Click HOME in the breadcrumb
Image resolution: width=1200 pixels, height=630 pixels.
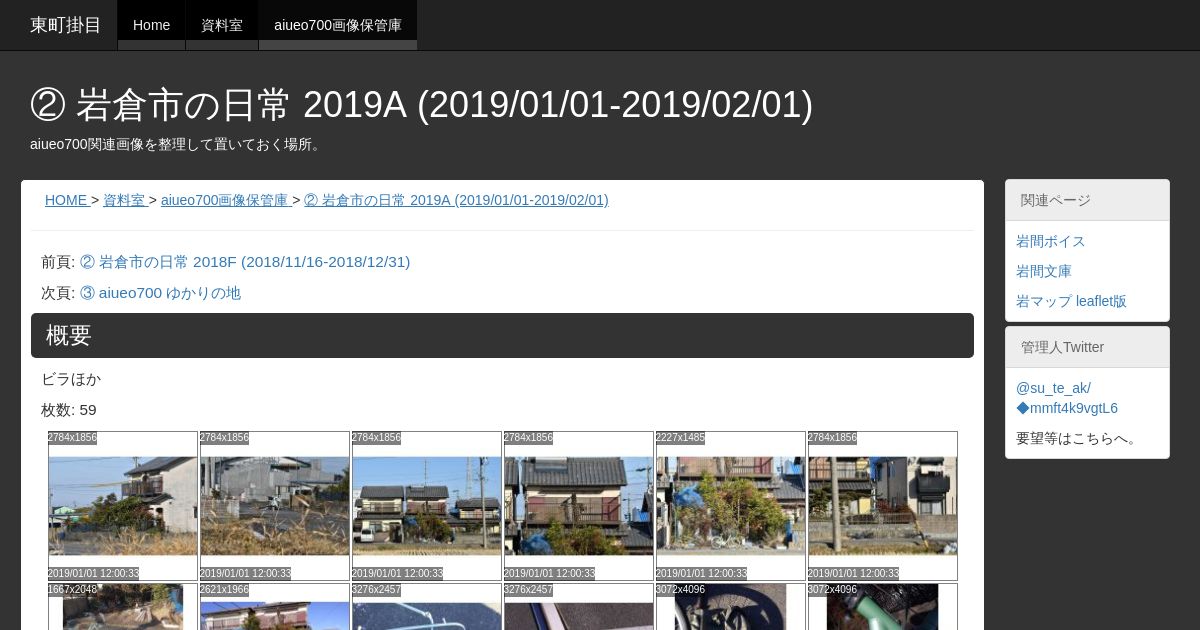pos(66,200)
